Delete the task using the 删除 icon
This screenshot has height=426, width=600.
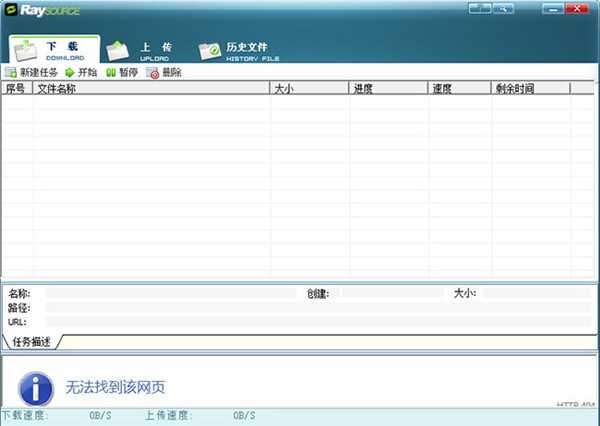click(x=153, y=73)
